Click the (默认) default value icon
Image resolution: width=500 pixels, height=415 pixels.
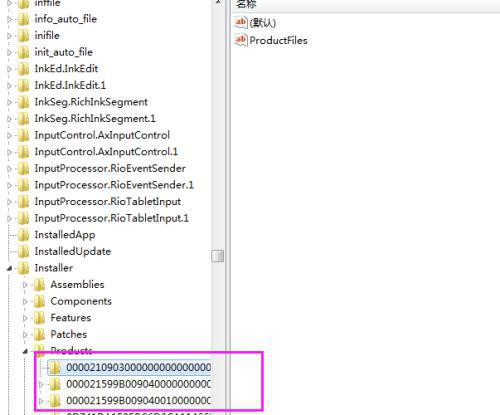point(241,22)
